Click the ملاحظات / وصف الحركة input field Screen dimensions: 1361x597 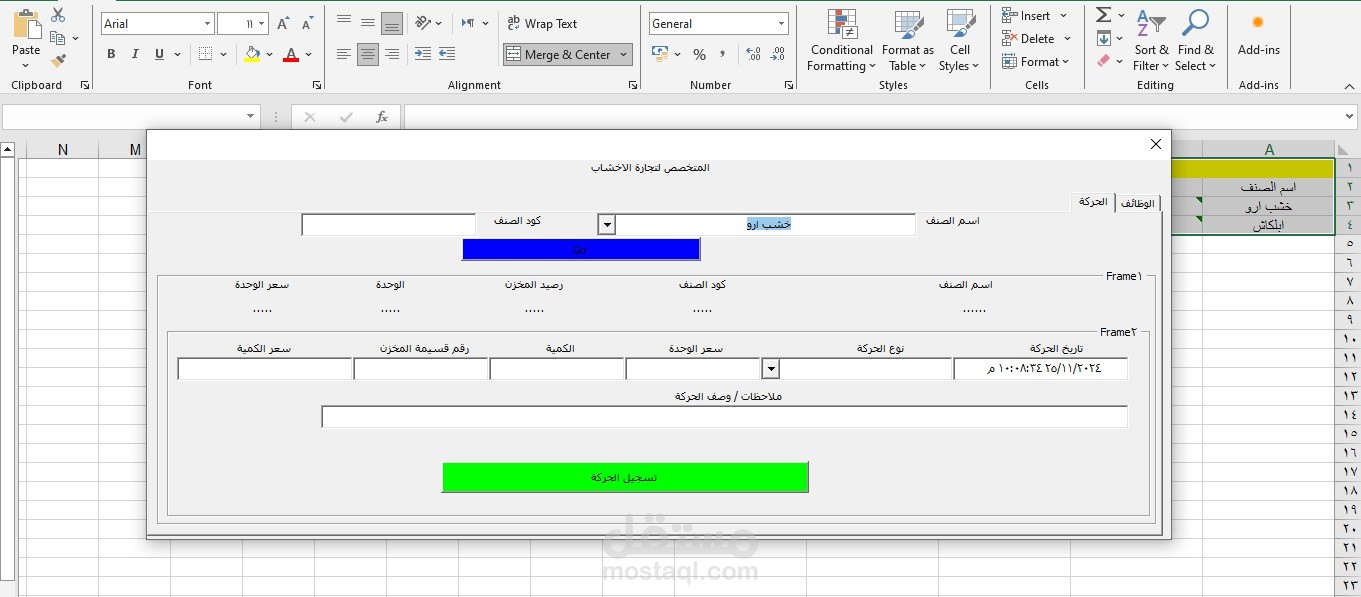(x=724, y=417)
